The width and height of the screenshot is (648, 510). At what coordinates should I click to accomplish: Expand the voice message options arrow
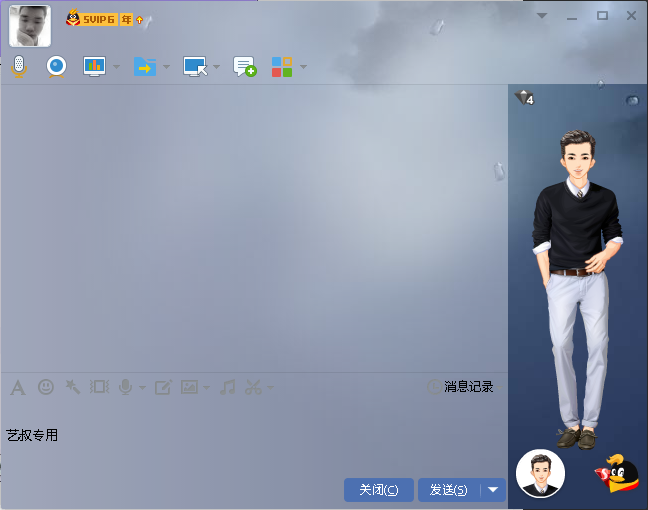click(143, 388)
